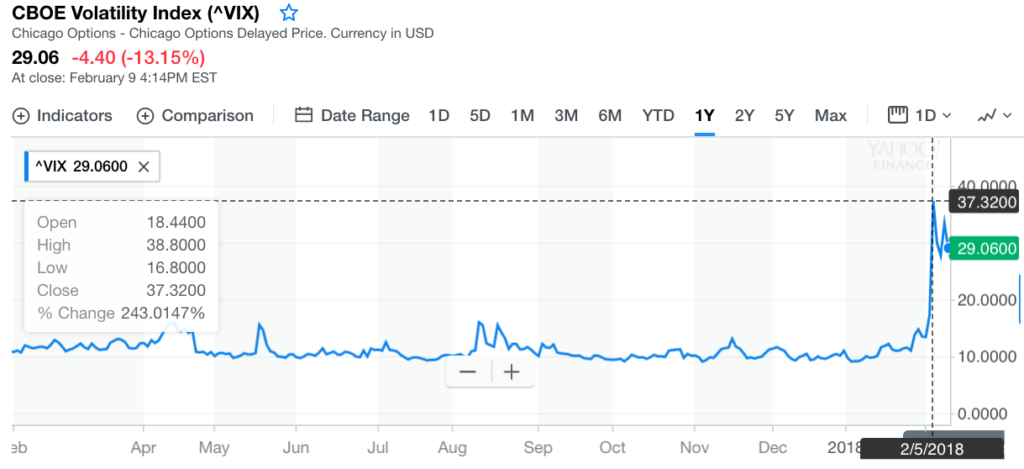Open the chart type line dropdown
Viewport: 1024px width, 469px height.
pyautogui.click(x=993, y=115)
